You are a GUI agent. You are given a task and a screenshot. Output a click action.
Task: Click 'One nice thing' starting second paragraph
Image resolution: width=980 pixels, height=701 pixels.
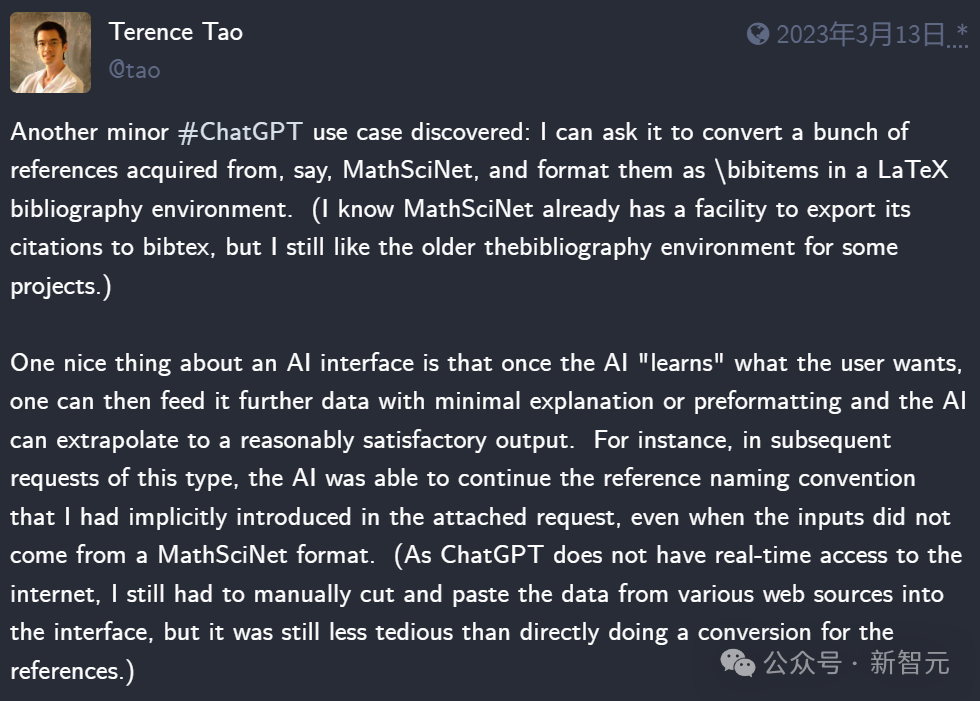[91, 364]
